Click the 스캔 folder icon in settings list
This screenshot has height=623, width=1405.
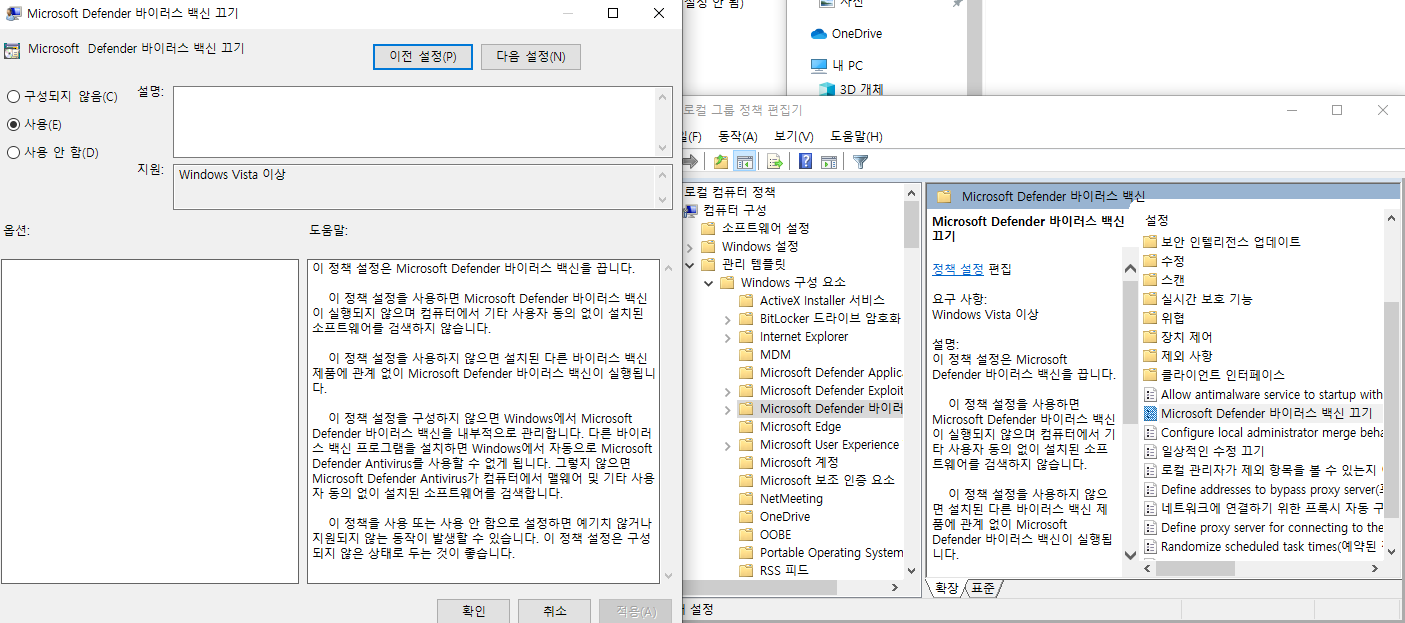pos(1150,279)
